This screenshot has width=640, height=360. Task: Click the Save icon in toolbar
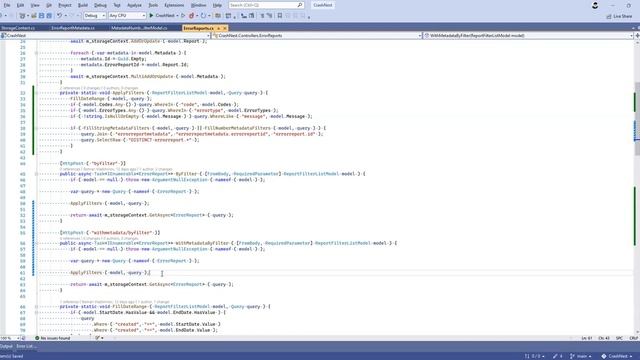click(42, 16)
